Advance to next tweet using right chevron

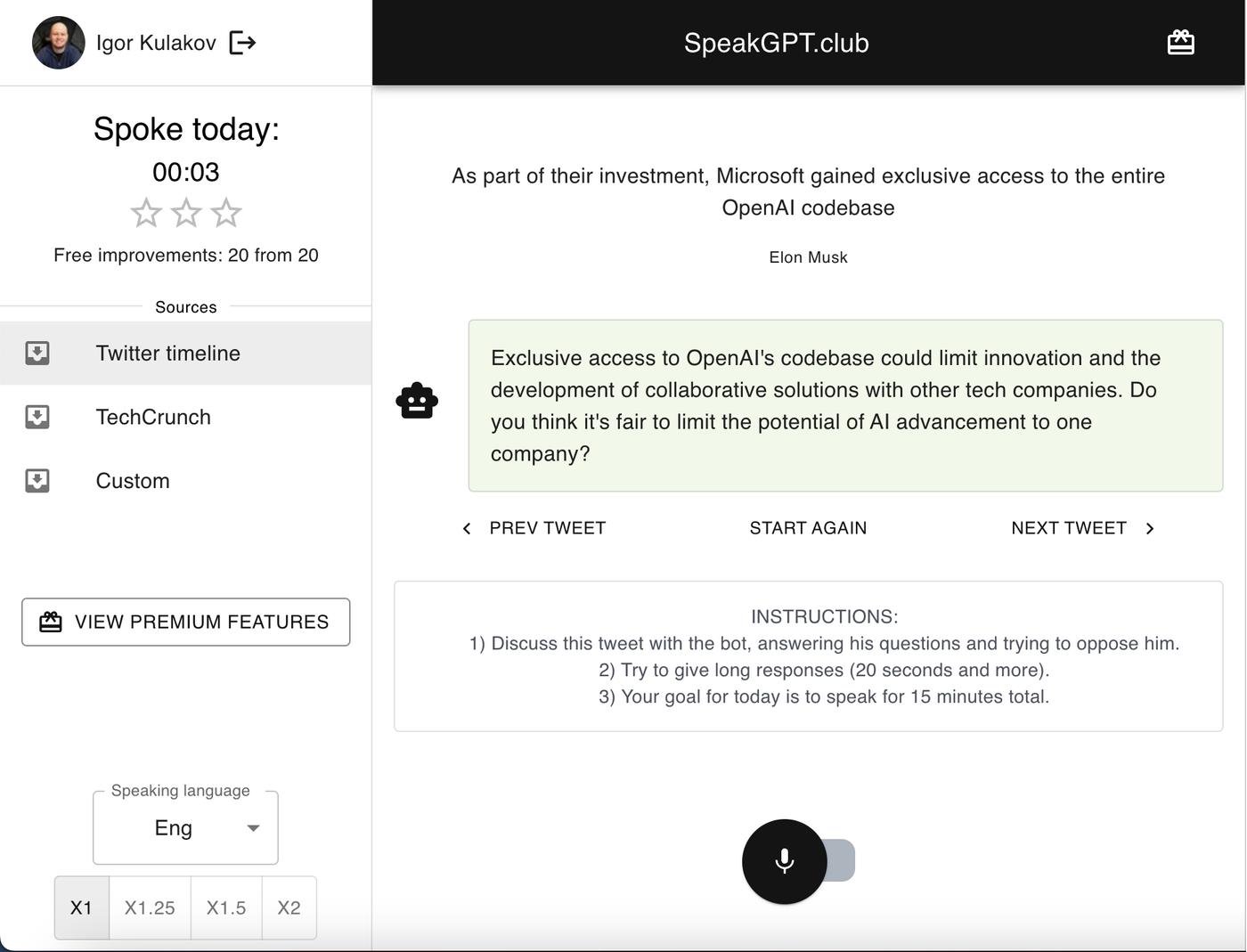(1150, 529)
